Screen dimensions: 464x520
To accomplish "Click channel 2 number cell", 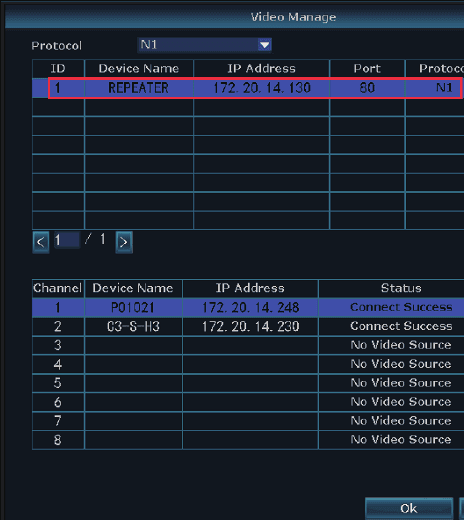I will coord(58,326).
